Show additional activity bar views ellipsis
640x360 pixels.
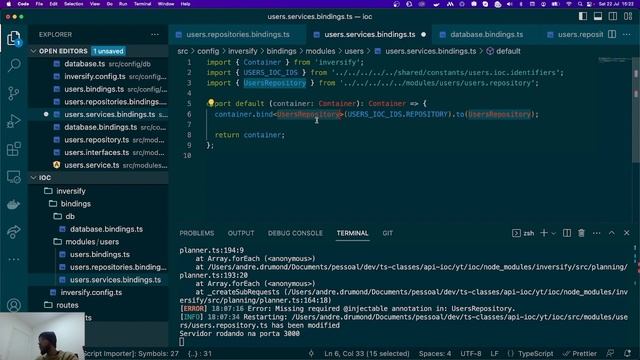pyautogui.click(x=14, y=259)
